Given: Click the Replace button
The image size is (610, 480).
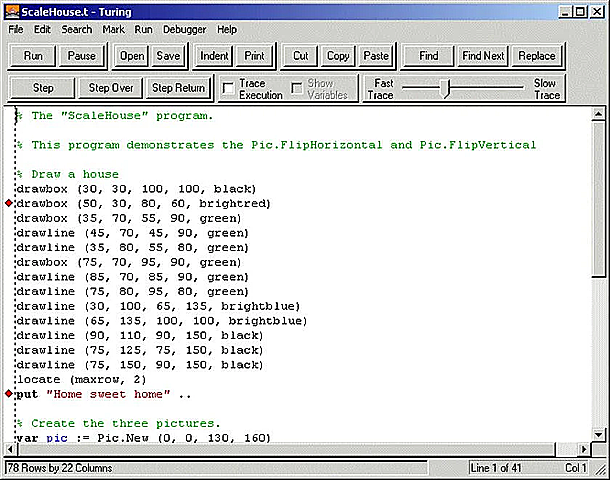Looking at the screenshot, I should click(x=537, y=56).
